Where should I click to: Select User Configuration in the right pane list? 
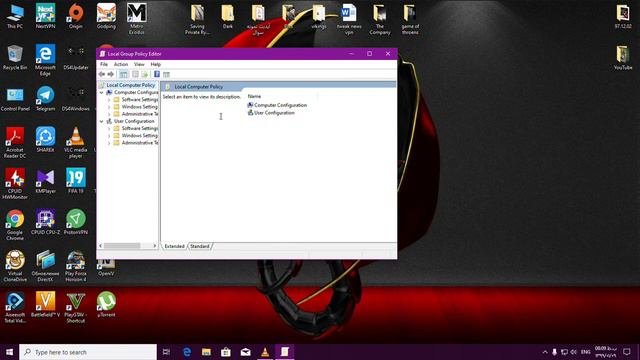pyautogui.click(x=271, y=113)
